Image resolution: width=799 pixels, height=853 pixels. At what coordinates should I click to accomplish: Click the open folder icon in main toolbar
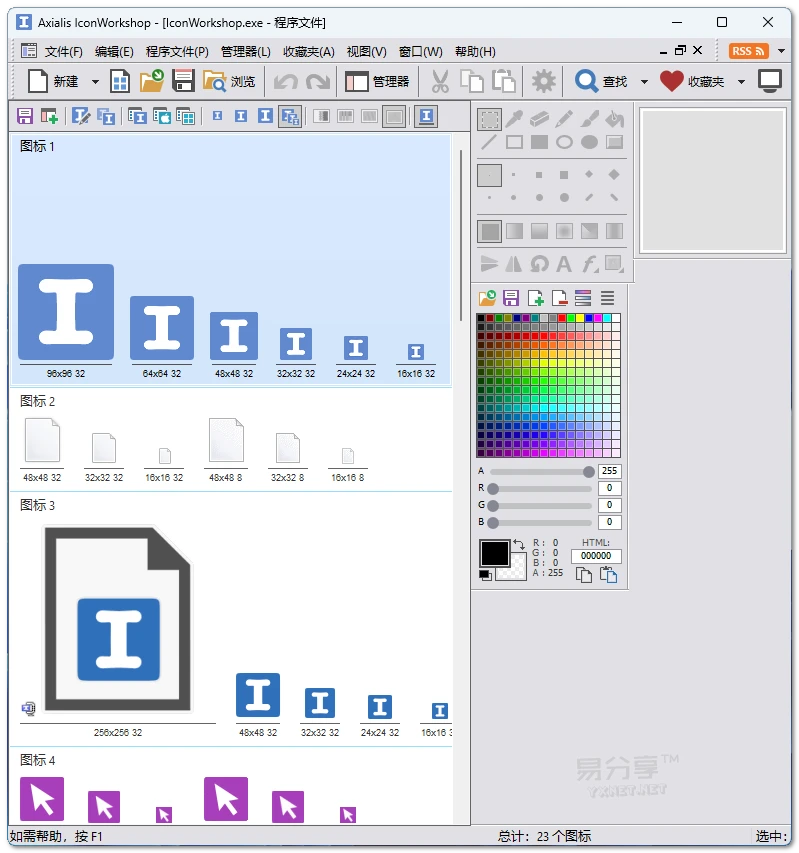(152, 82)
